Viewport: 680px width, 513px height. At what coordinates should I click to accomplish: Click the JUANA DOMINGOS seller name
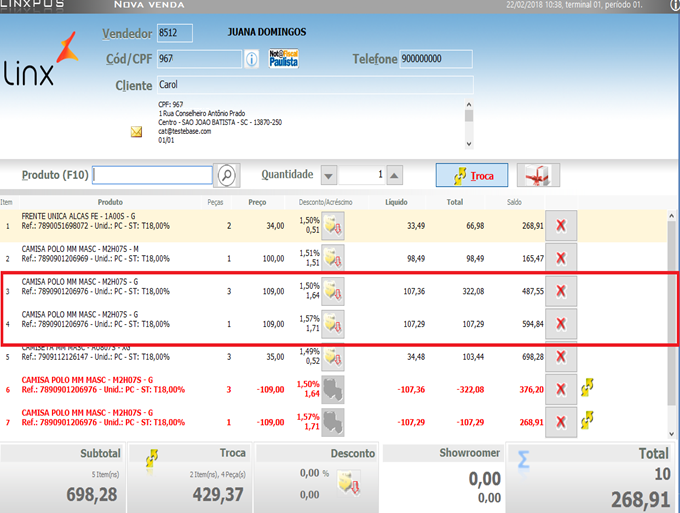point(267,32)
